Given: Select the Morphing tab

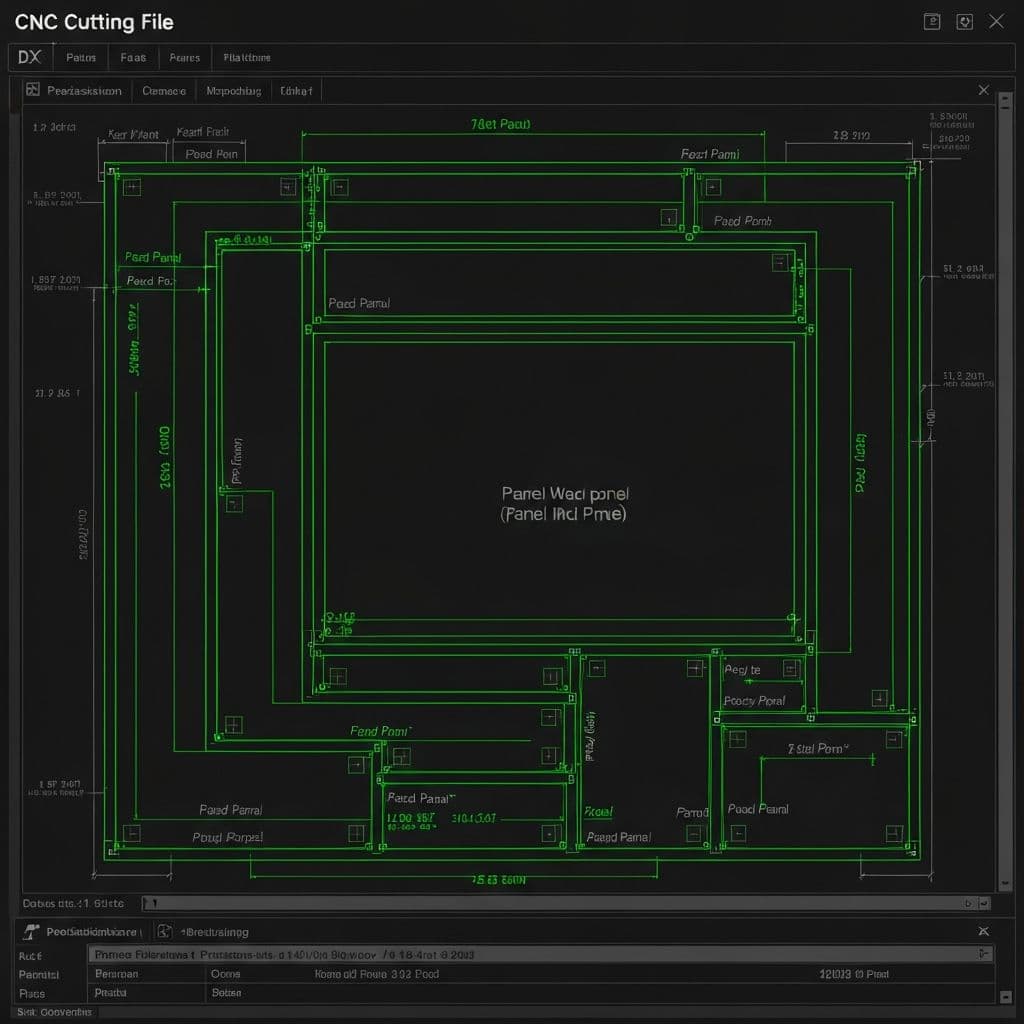Looking at the screenshot, I should coord(232,90).
